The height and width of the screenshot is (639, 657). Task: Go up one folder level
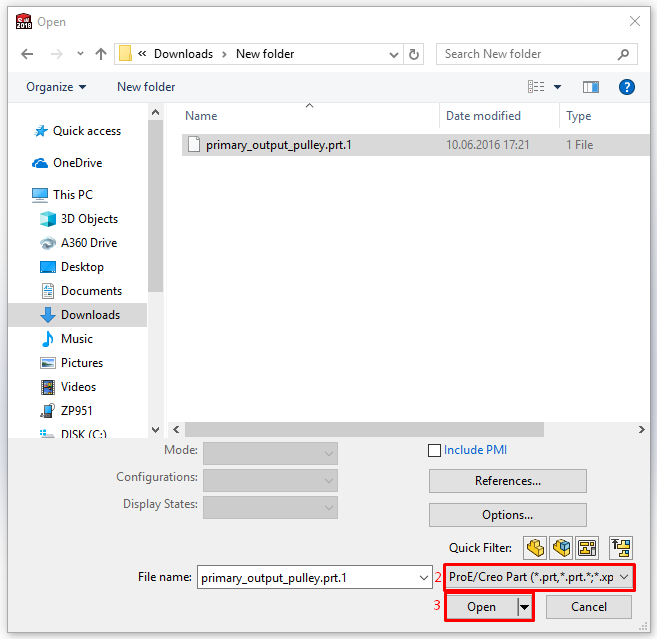[x=100, y=54]
